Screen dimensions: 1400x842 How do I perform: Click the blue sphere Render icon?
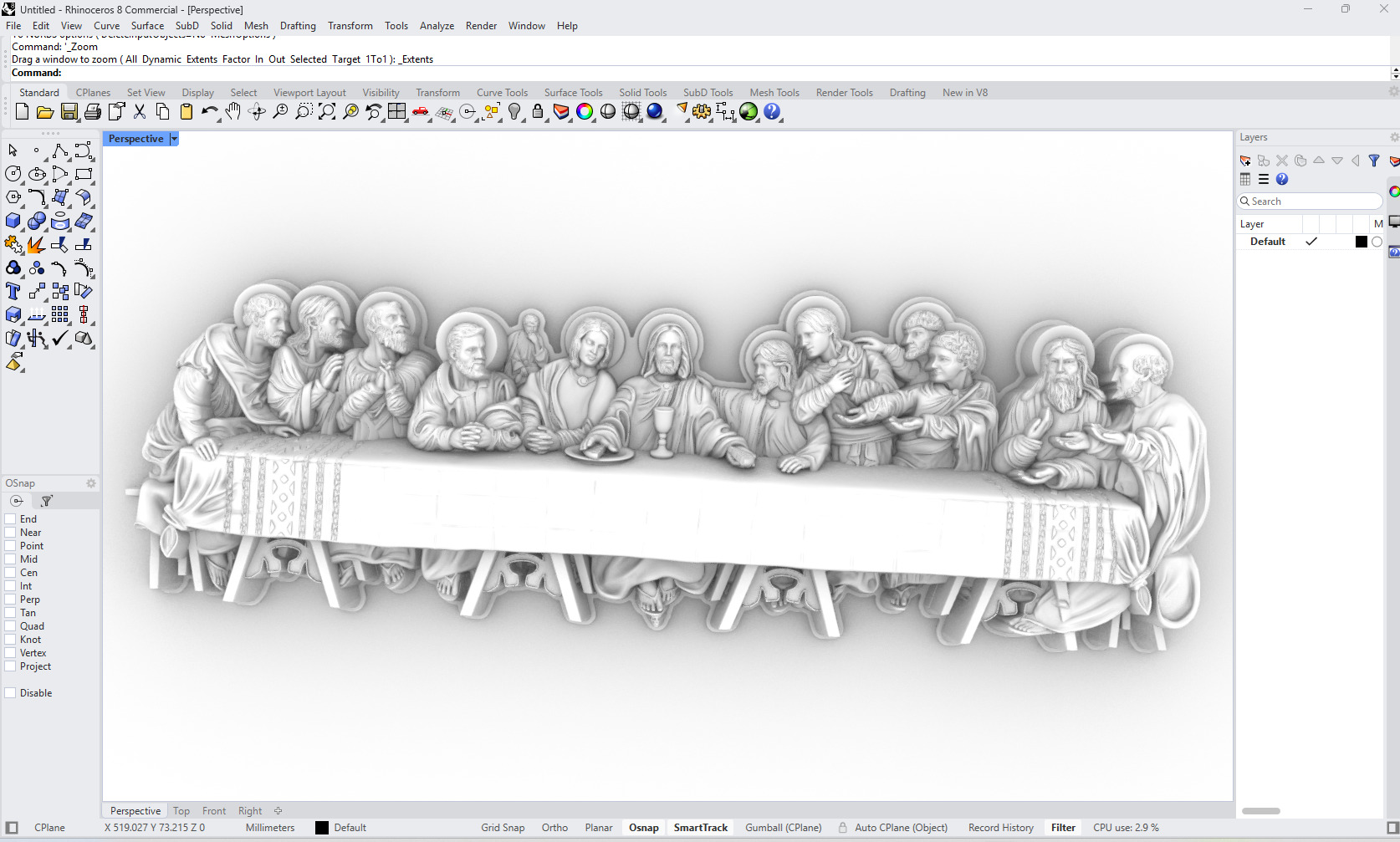coord(655,112)
